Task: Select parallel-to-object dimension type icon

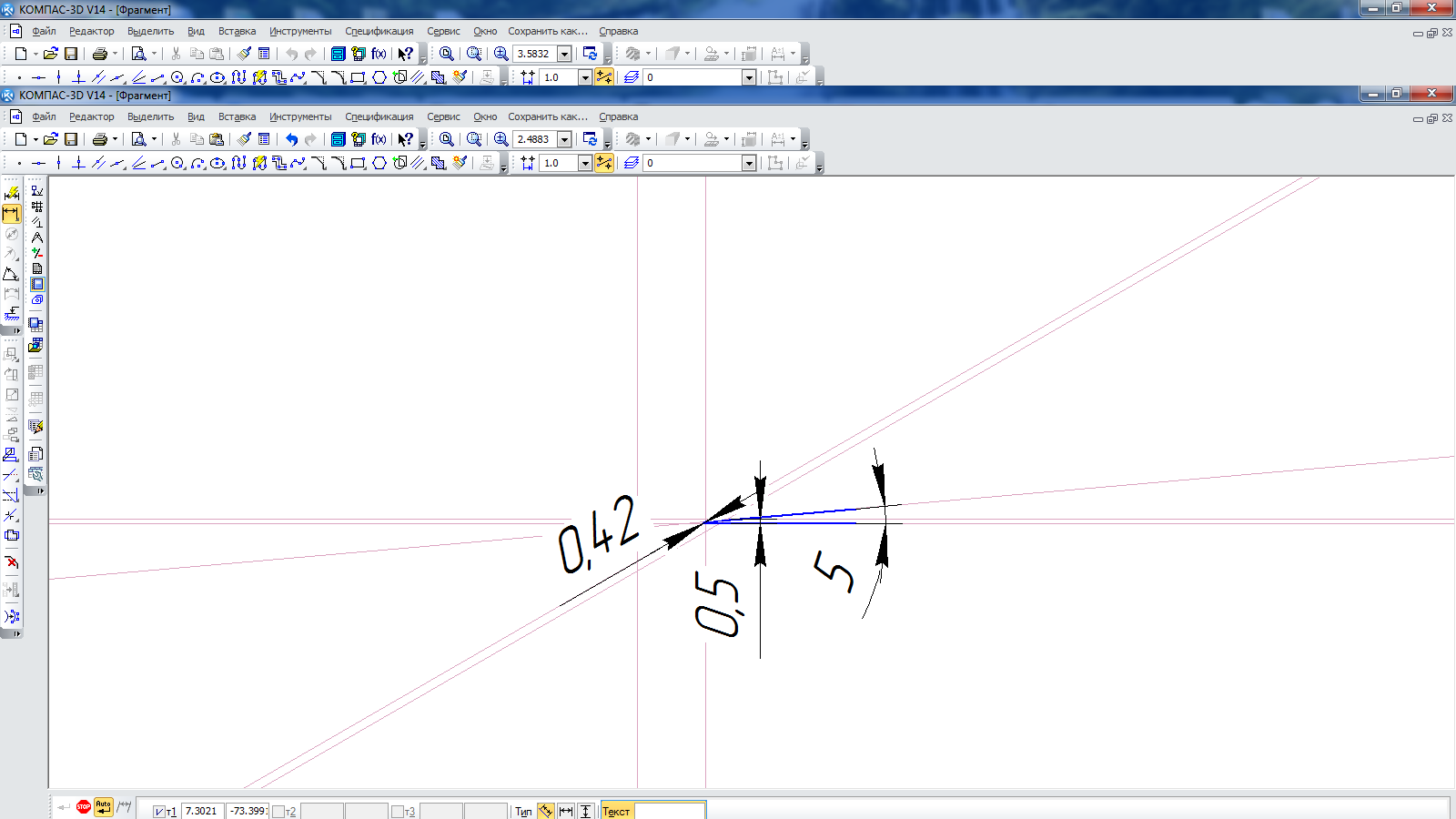Action: [x=546, y=811]
